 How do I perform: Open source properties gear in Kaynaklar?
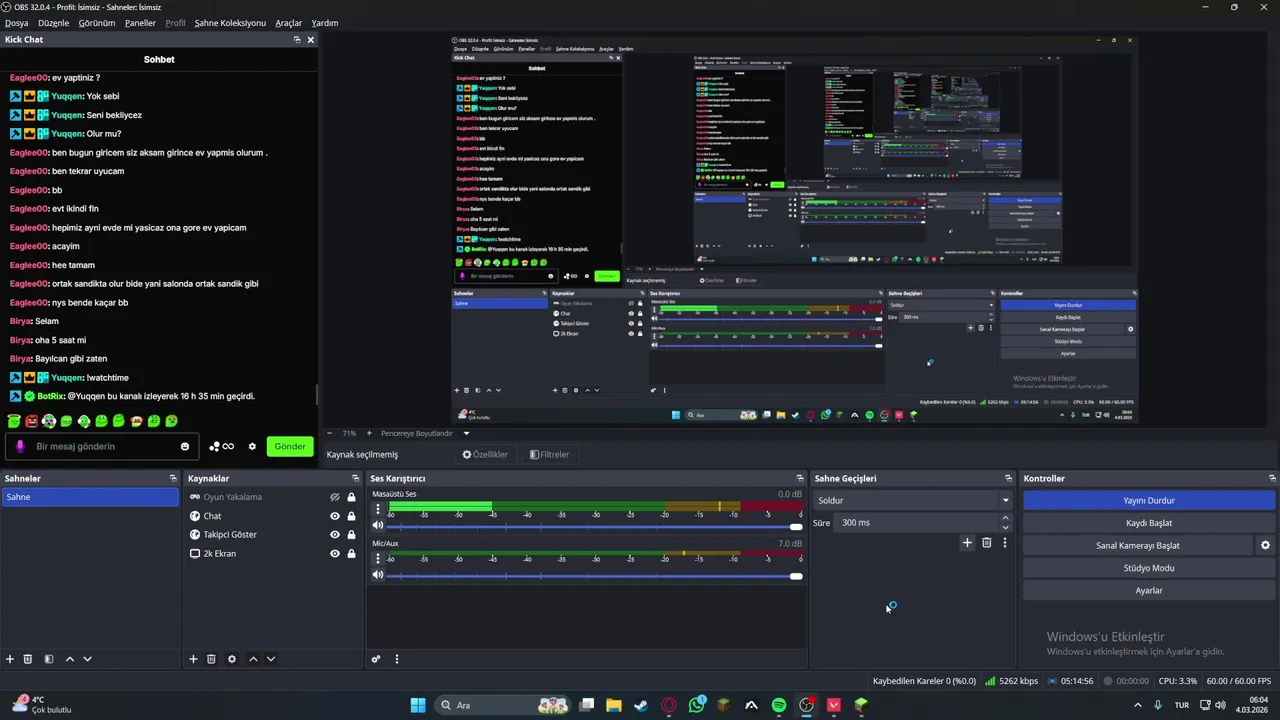[232, 659]
